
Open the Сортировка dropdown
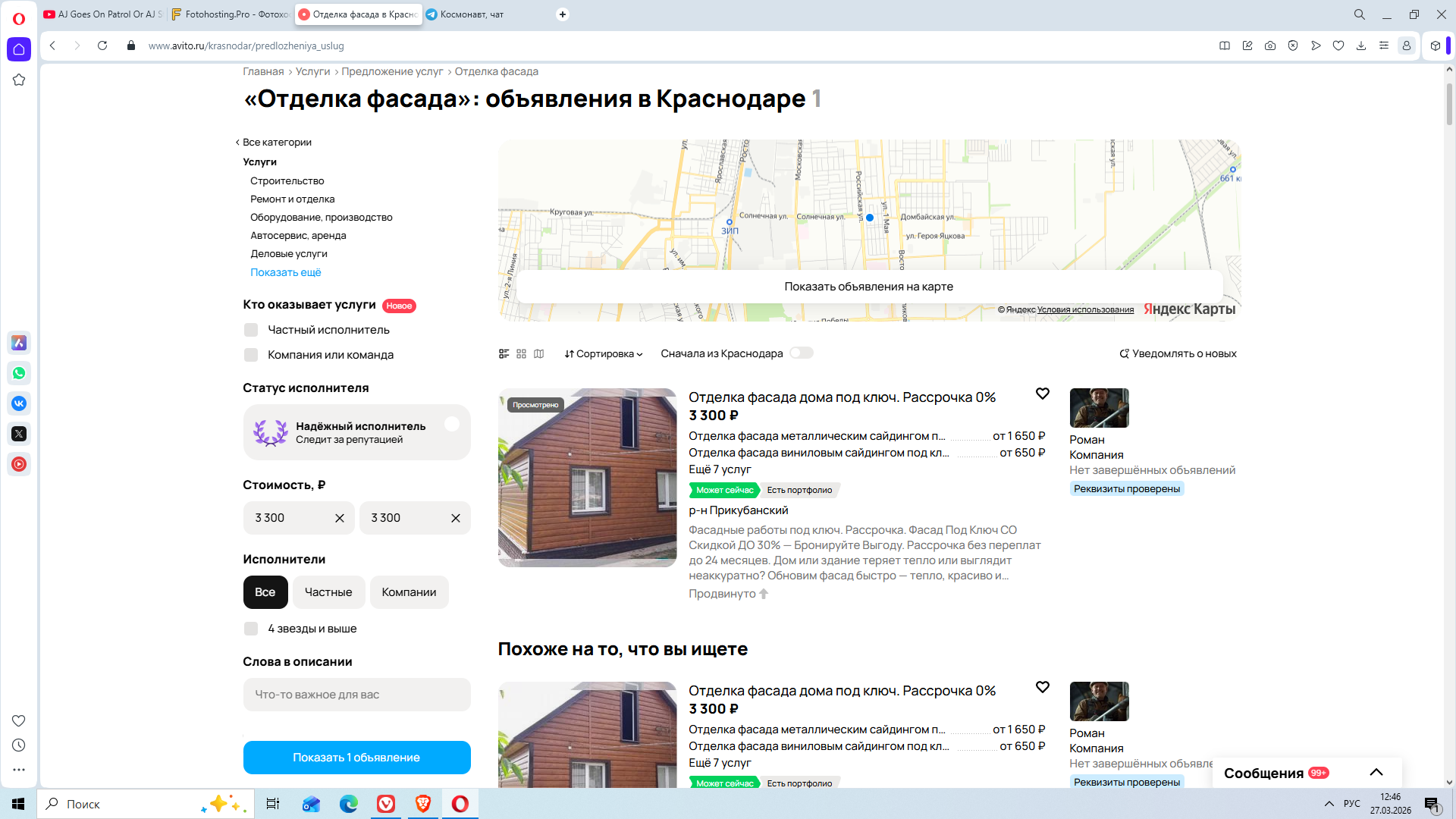(603, 354)
